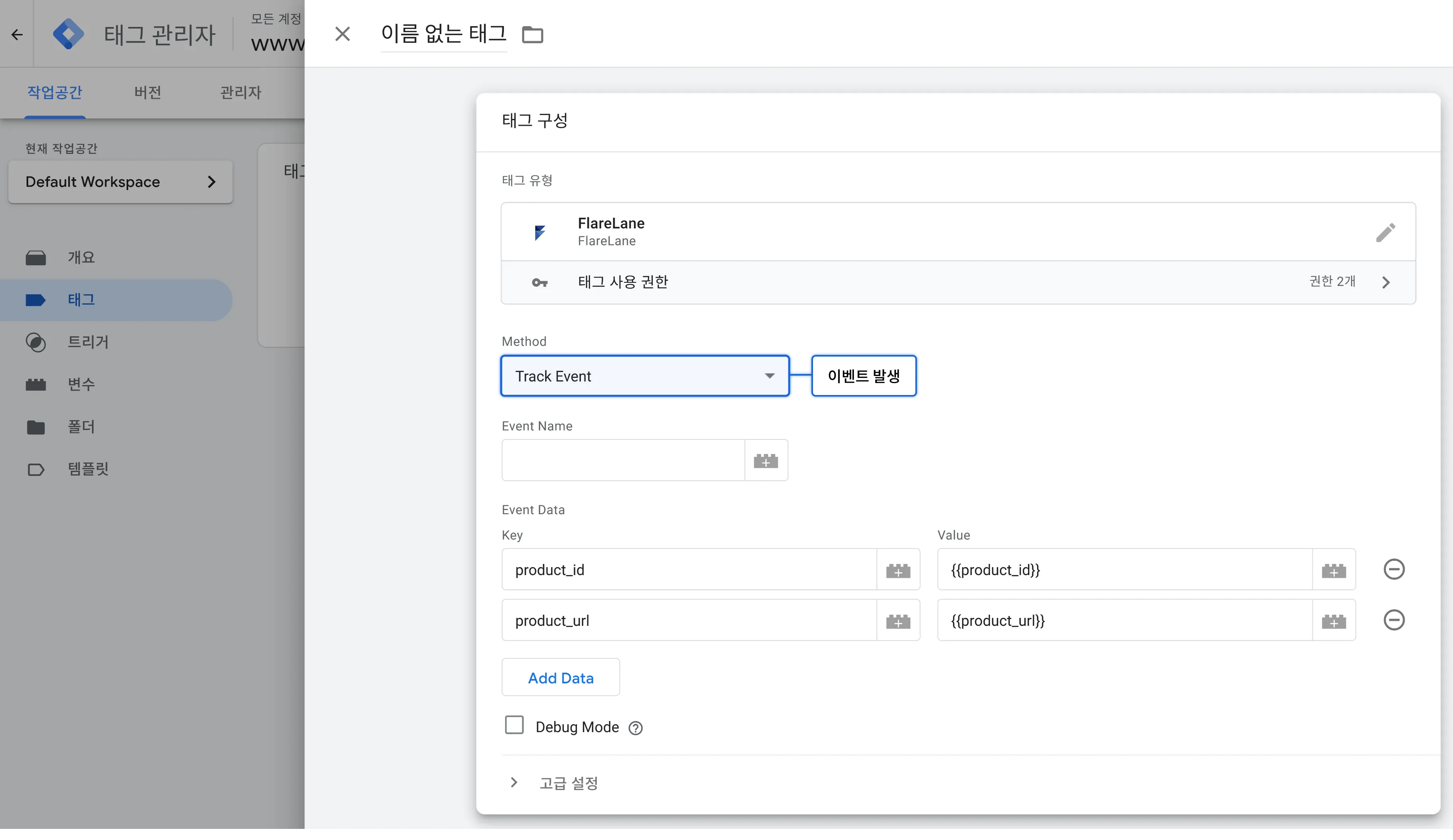Click the 폴더 folder icon in sidebar
This screenshot has height=840, width=1453.
(x=36, y=427)
